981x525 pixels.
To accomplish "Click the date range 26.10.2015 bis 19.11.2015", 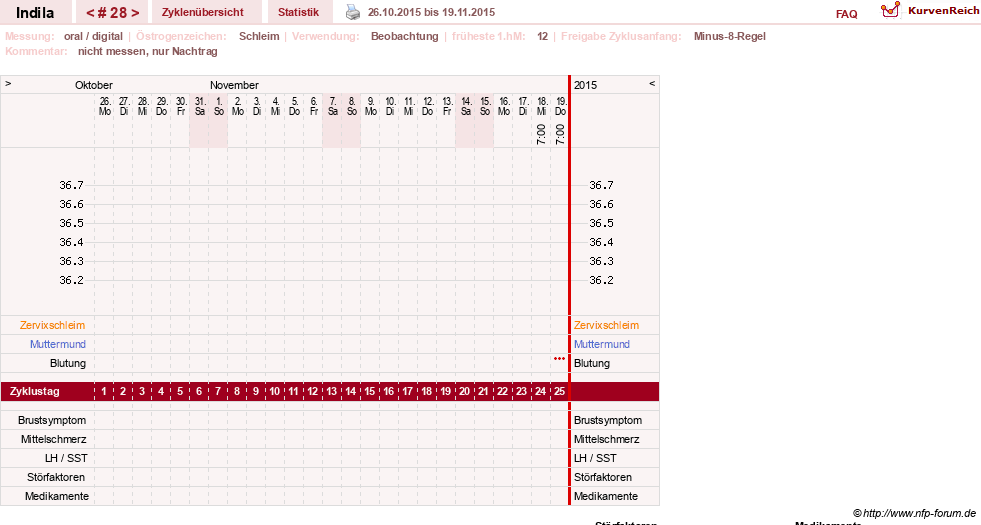I will 431,13.
